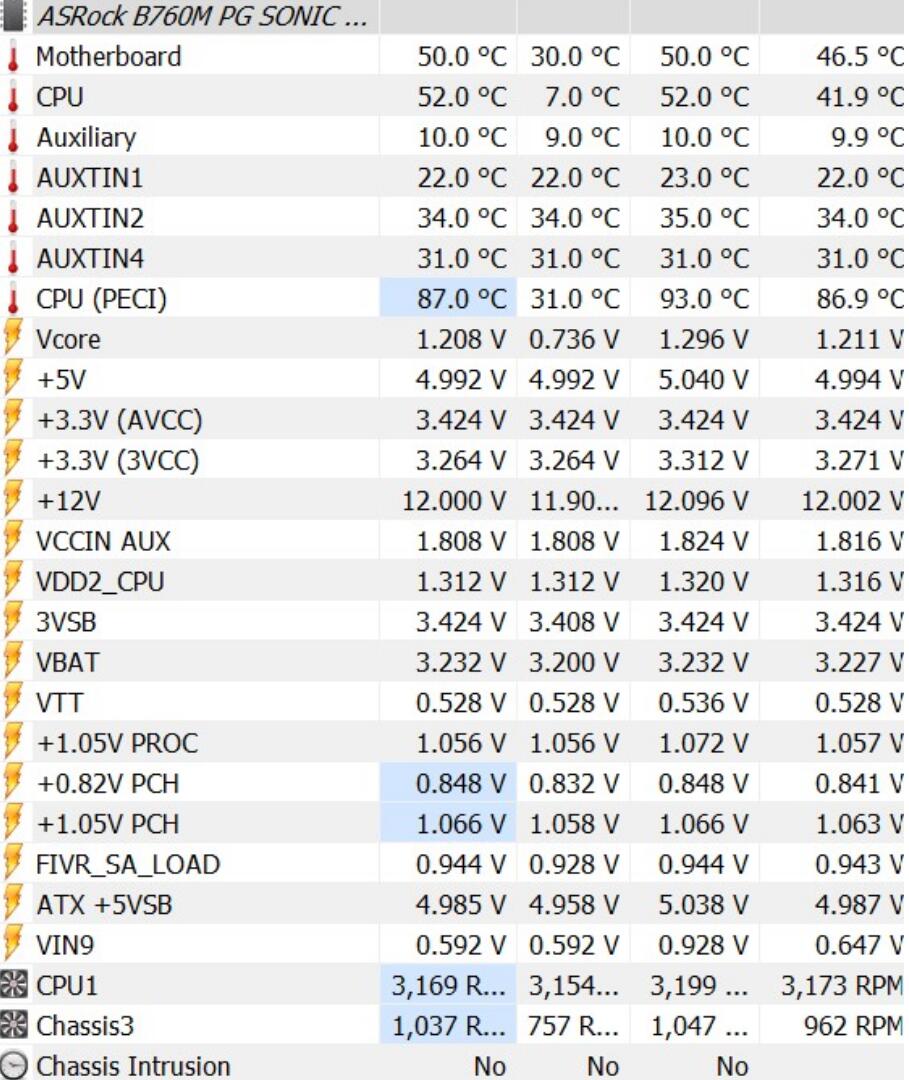Select the AUXTIN1 label

click(90, 178)
